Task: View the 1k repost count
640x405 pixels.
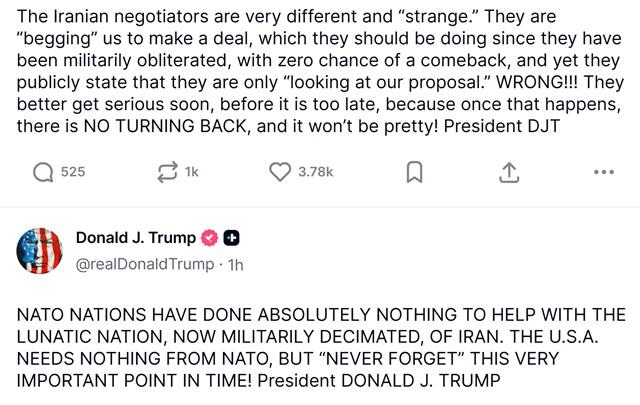Action: point(192,172)
